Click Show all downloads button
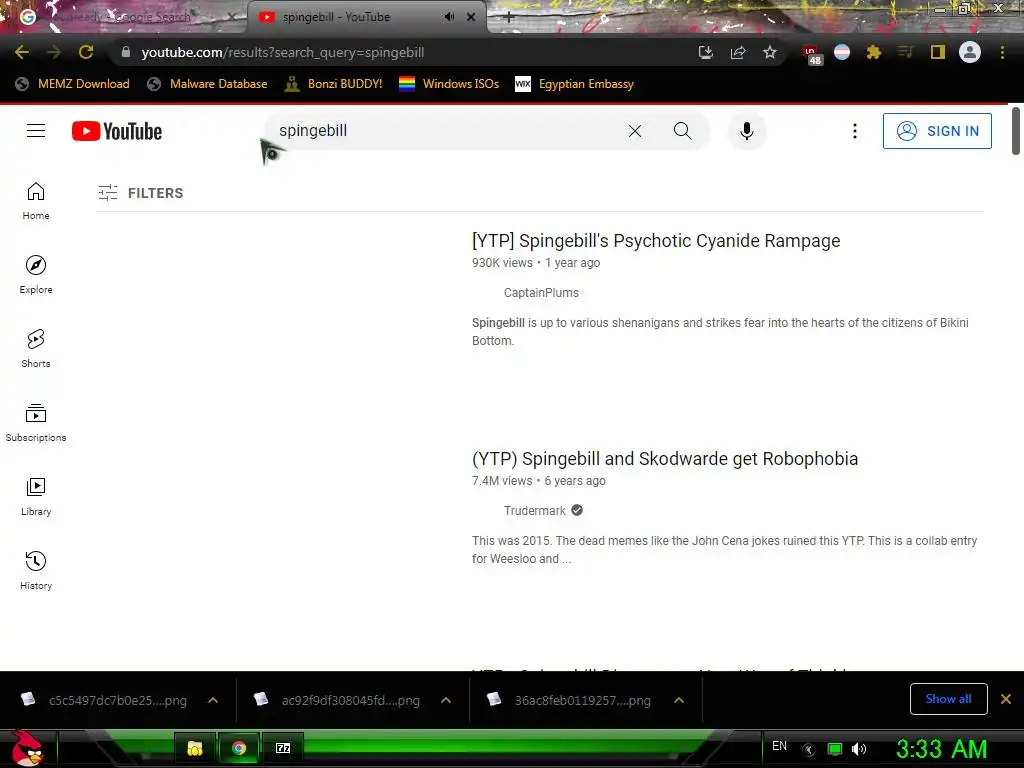Screen dimensions: 1024x768 pos(948,699)
